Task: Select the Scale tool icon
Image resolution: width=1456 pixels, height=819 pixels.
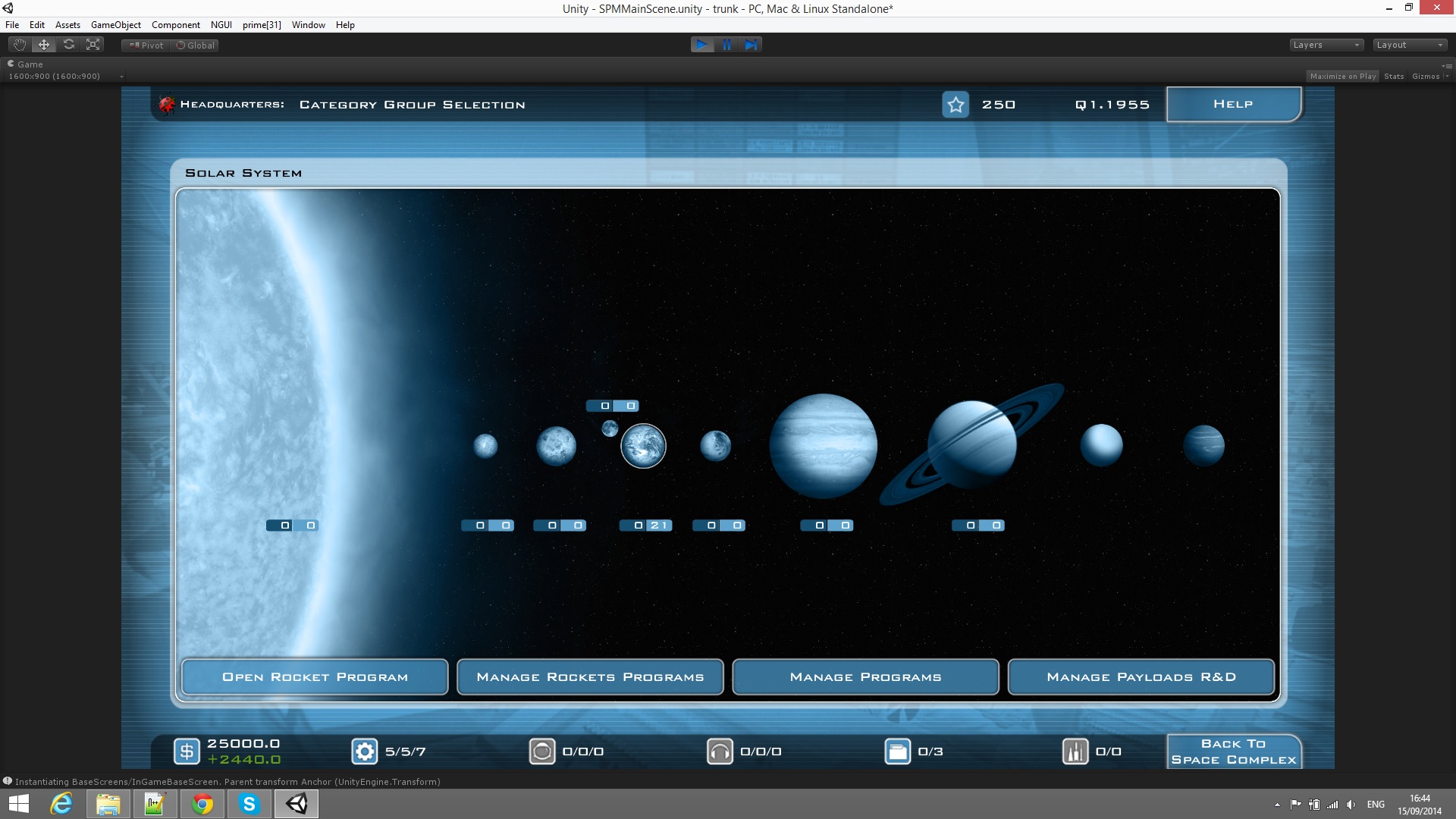Action: (x=93, y=45)
